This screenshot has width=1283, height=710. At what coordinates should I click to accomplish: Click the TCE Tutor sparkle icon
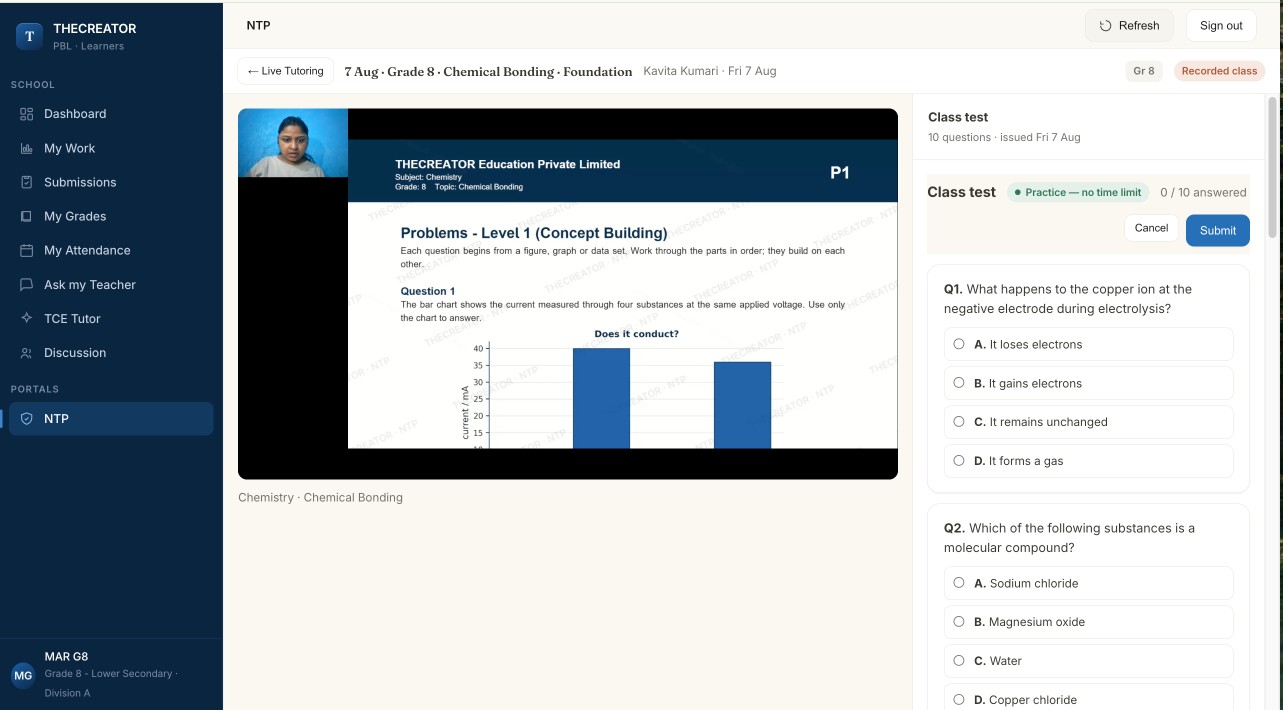pos(27,319)
